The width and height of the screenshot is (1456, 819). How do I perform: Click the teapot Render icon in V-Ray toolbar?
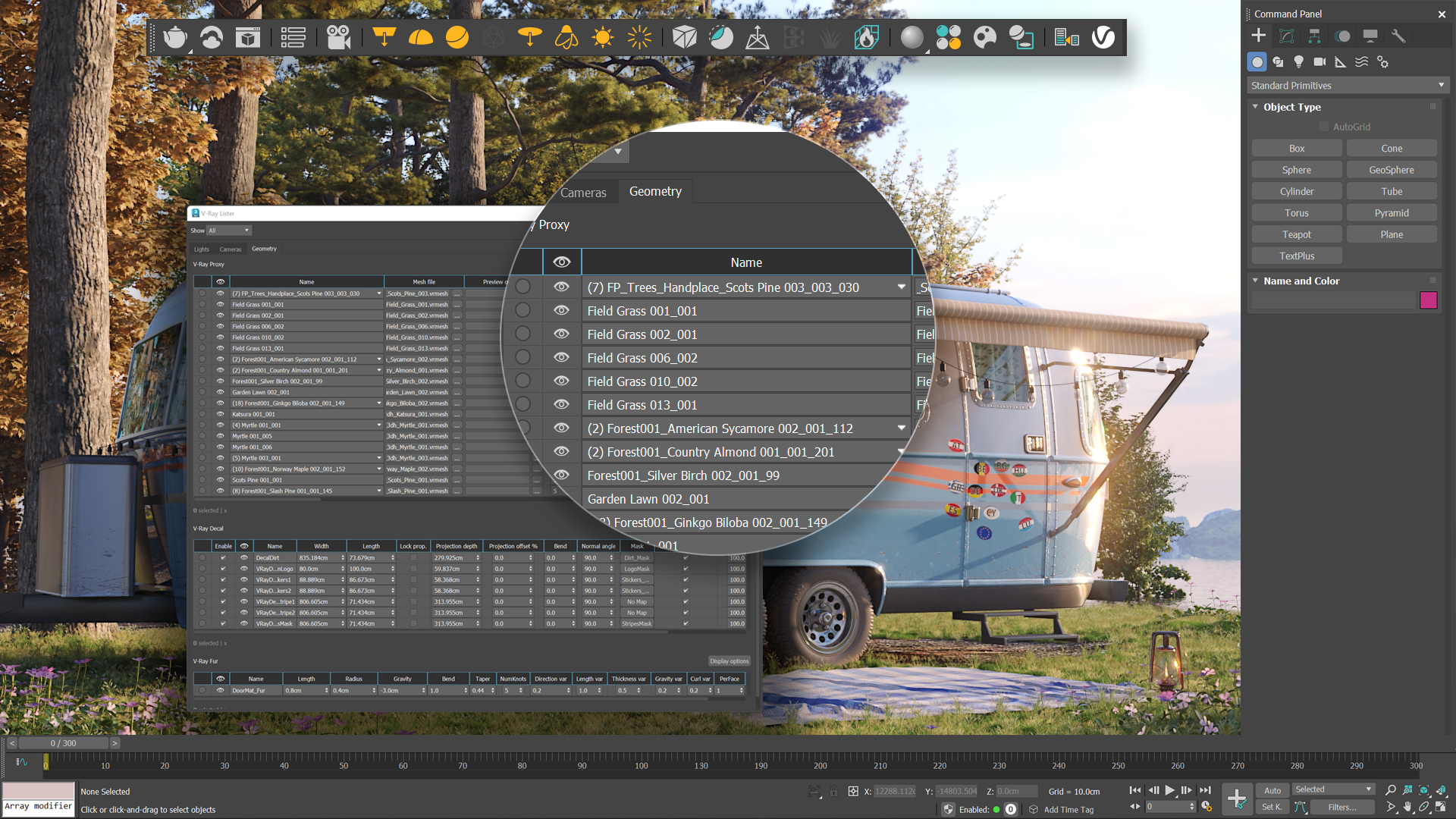point(175,37)
